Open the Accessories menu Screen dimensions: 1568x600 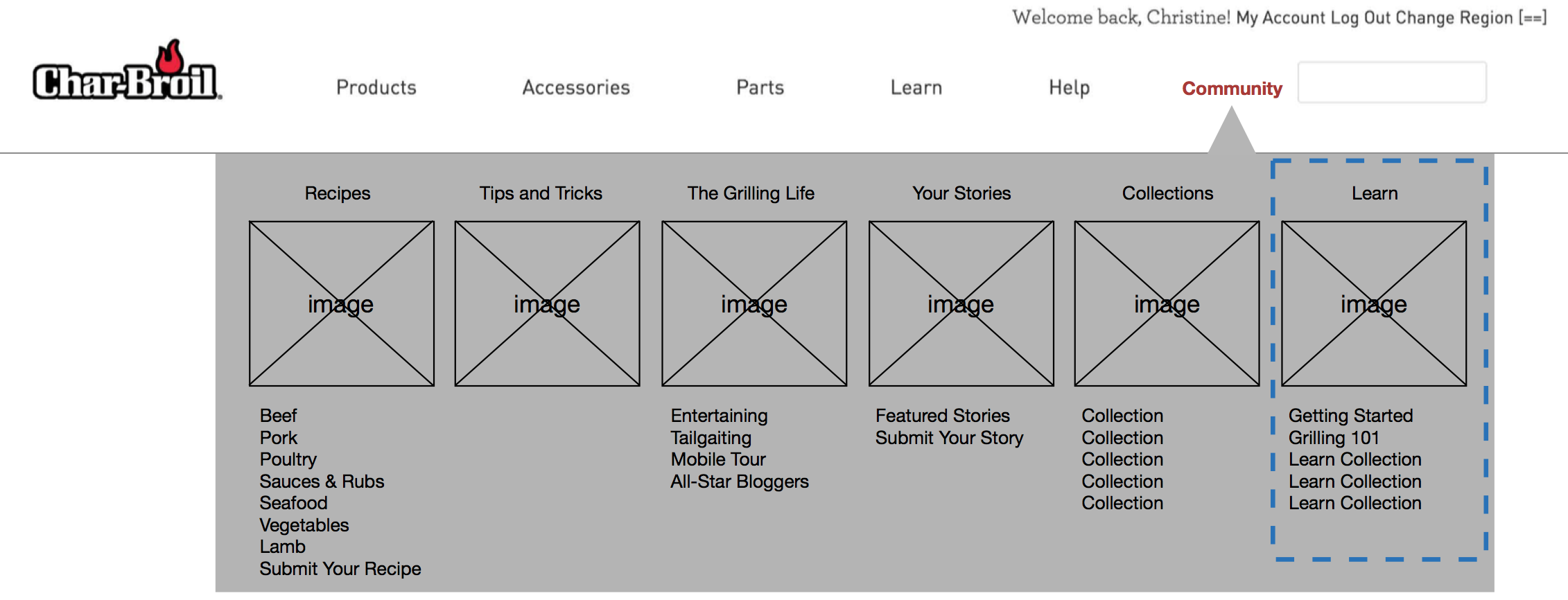point(575,87)
